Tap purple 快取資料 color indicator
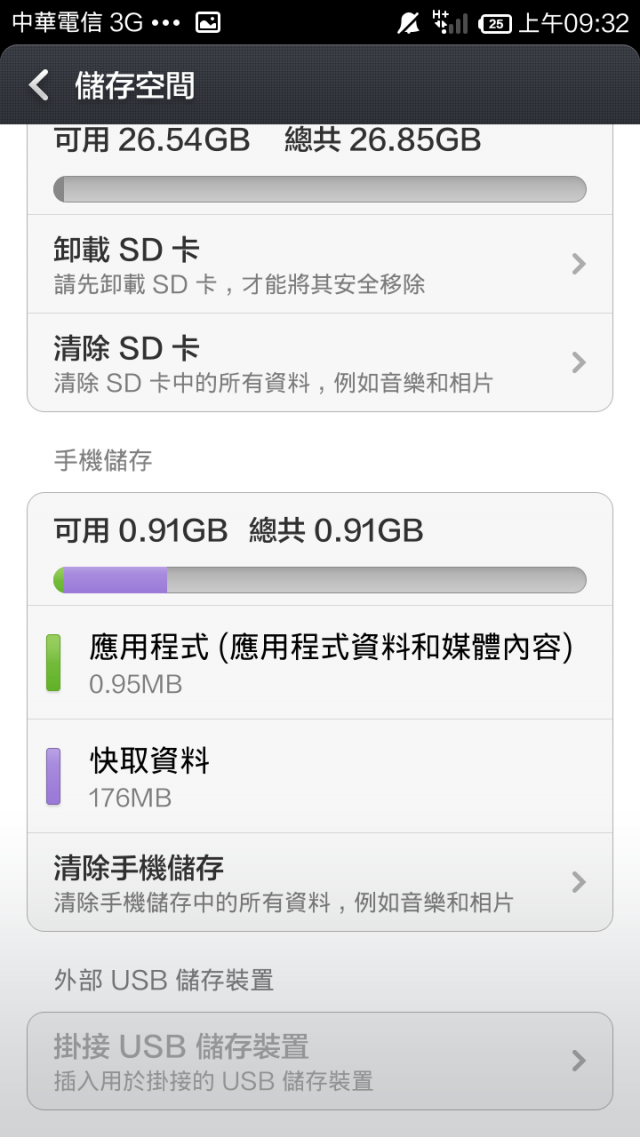Image resolution: width=640 pixels, height=1138 pixels. pyautogui.click(x=53, y=776)
